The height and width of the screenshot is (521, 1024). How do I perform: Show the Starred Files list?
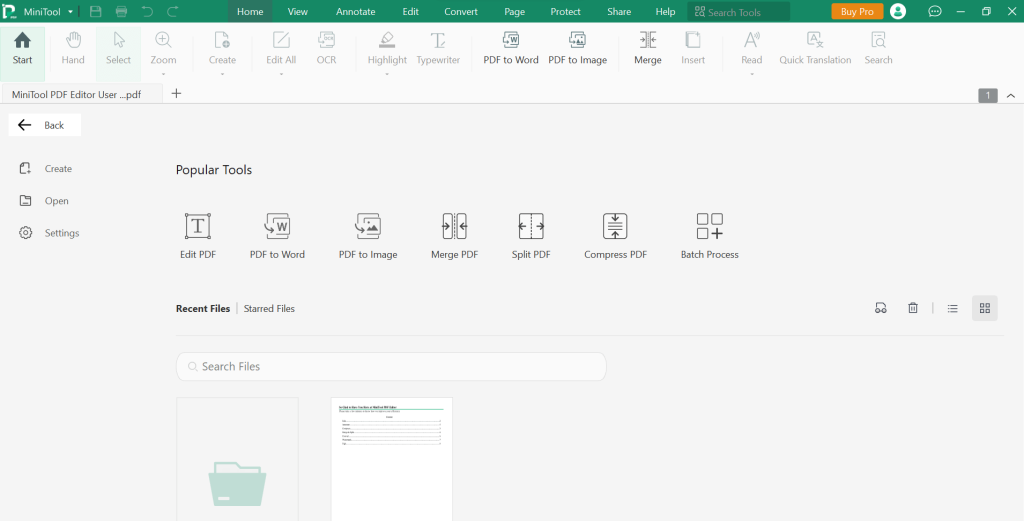click(269, 308)
